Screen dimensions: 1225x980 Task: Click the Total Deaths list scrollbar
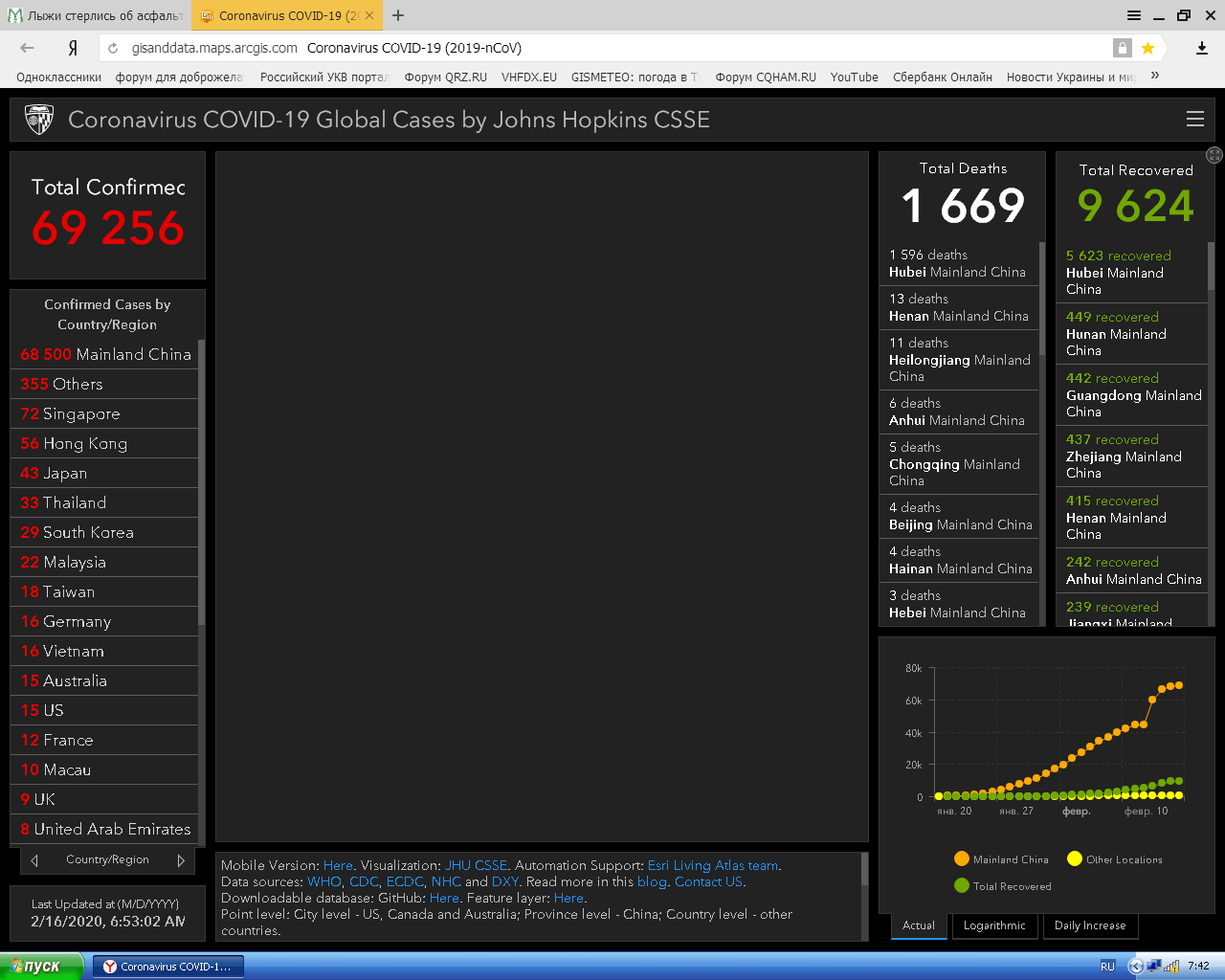1042,297
